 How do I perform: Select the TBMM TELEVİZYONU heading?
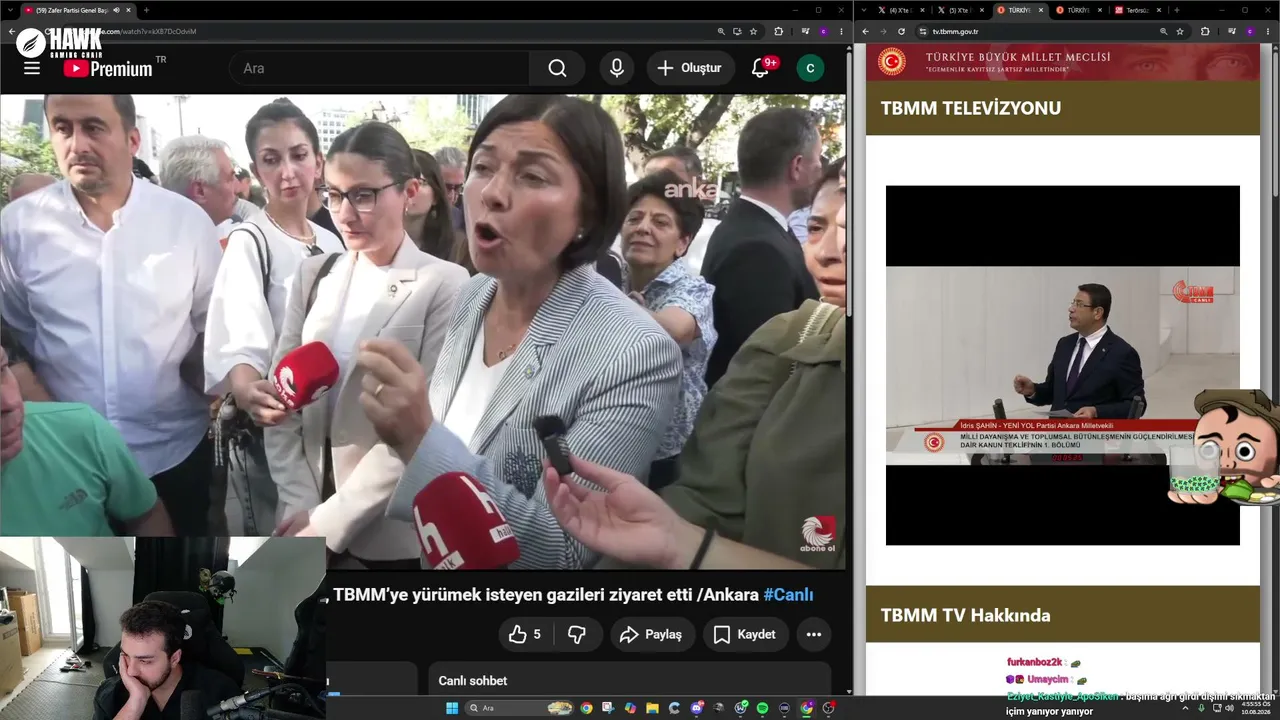pyautogui.click(x=971, y=108)
